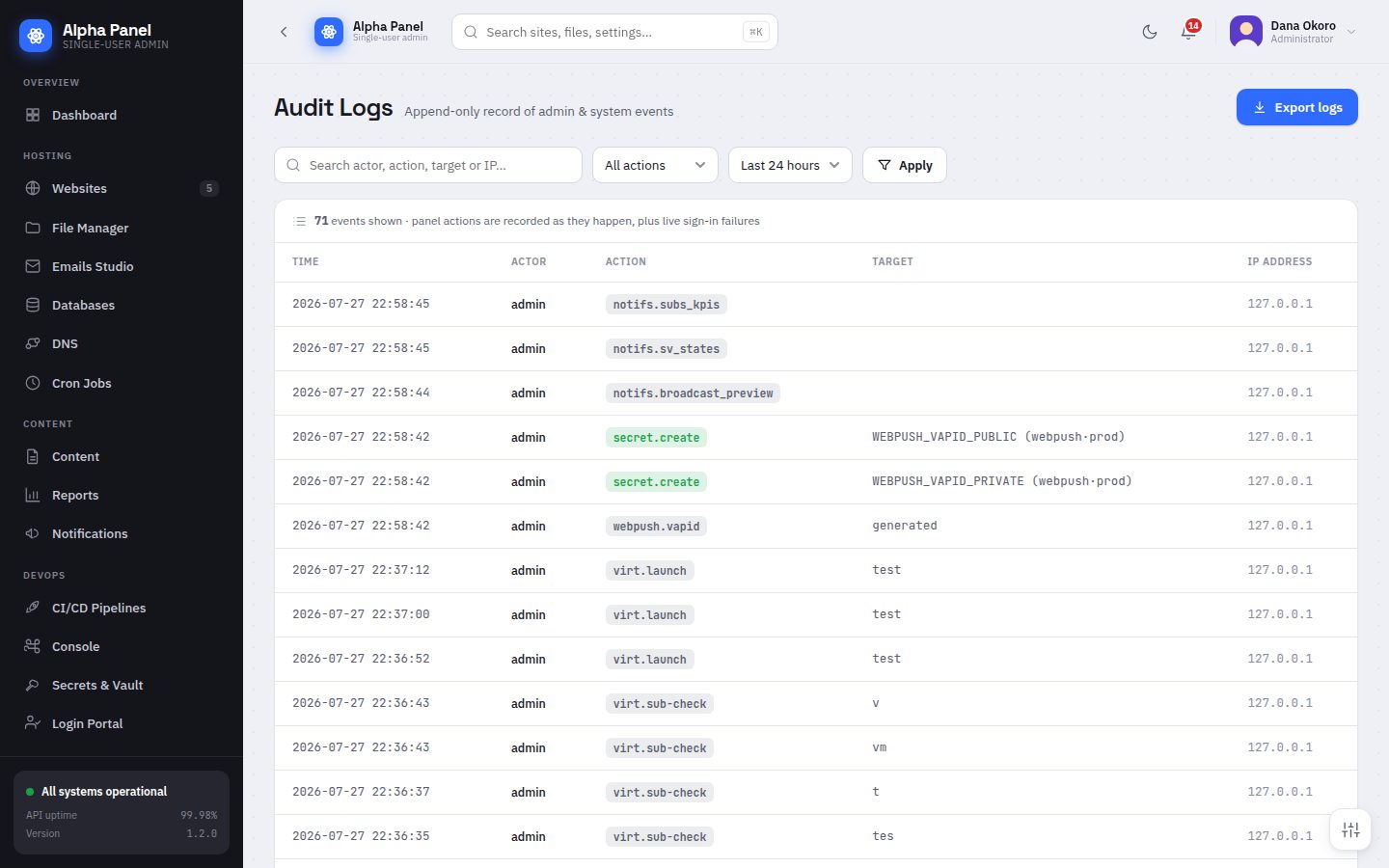
Task: Click the Console command icon
Action: 33,646
